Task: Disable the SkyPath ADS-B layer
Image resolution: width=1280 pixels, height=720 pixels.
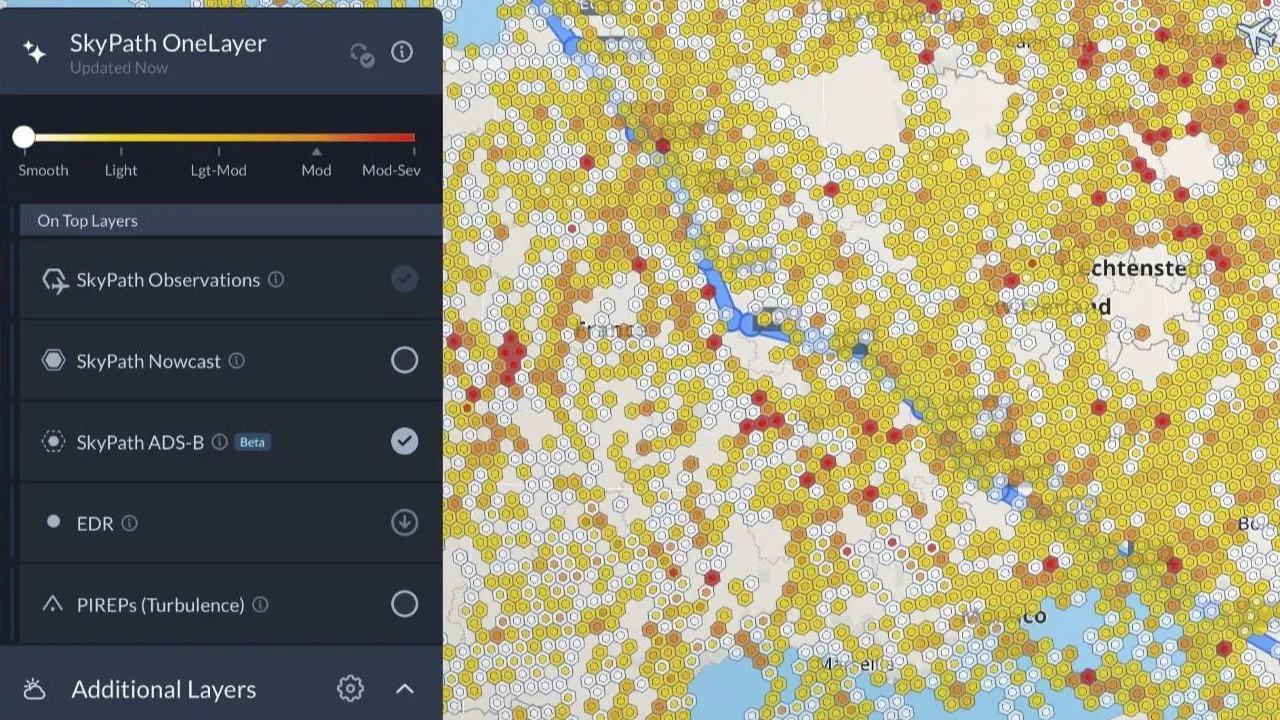Action: (x=404, y=441)
